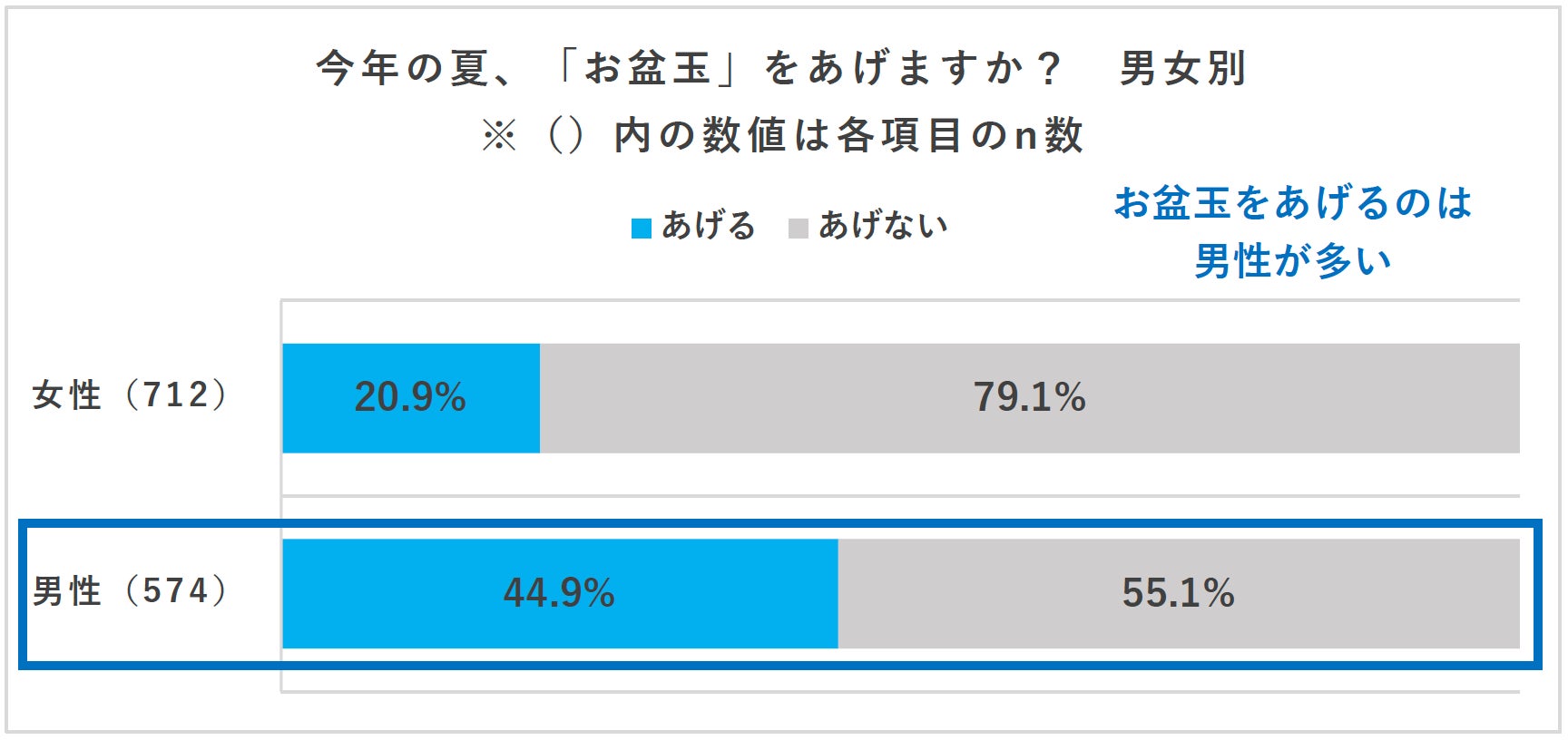The image size is (1568, 740).
Task: Select the 女性（712） category label
Action: (130, 395)
